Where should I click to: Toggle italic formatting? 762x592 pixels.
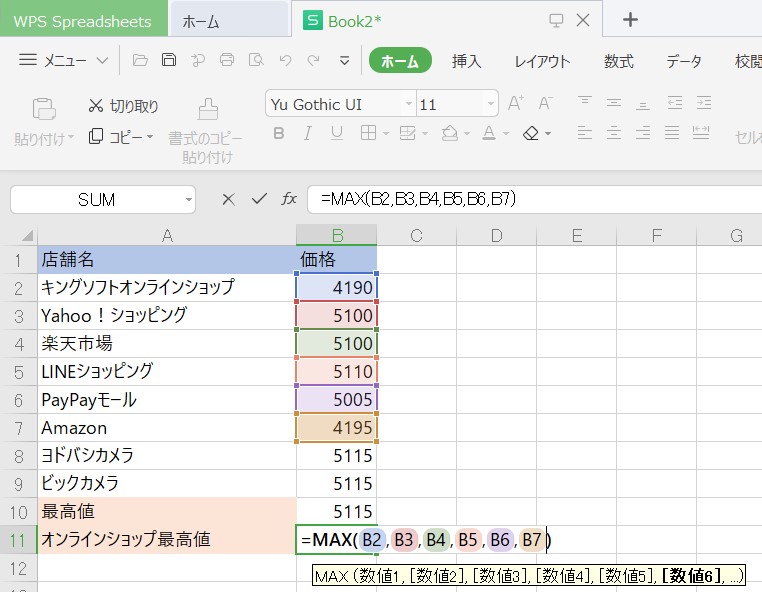pyautogui.click(x=308, y=133)
